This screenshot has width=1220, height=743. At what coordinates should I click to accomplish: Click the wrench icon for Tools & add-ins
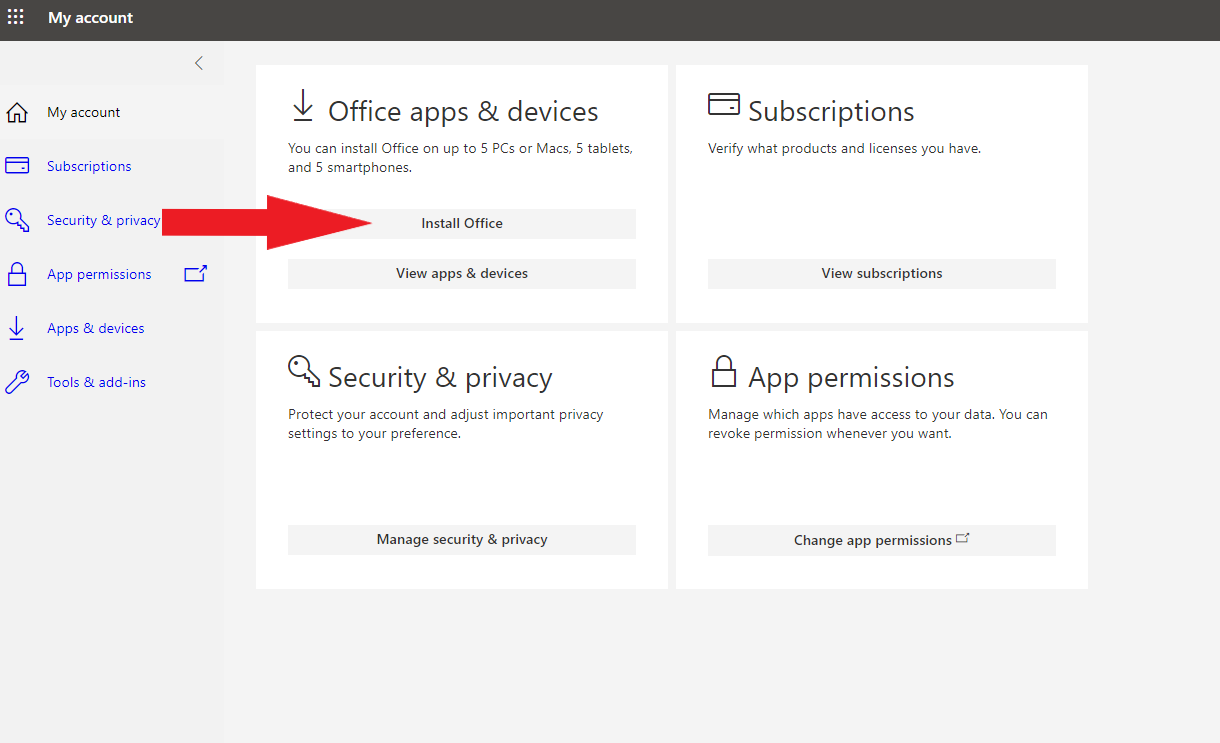click(17, 382)
